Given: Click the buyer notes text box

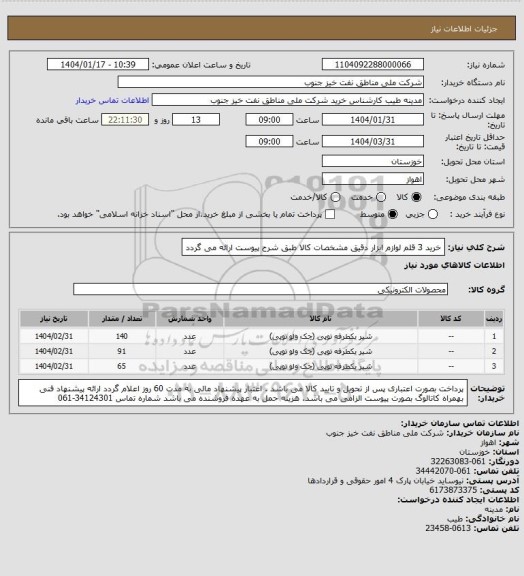Looking at the screenshot, I should click(243, 393).
